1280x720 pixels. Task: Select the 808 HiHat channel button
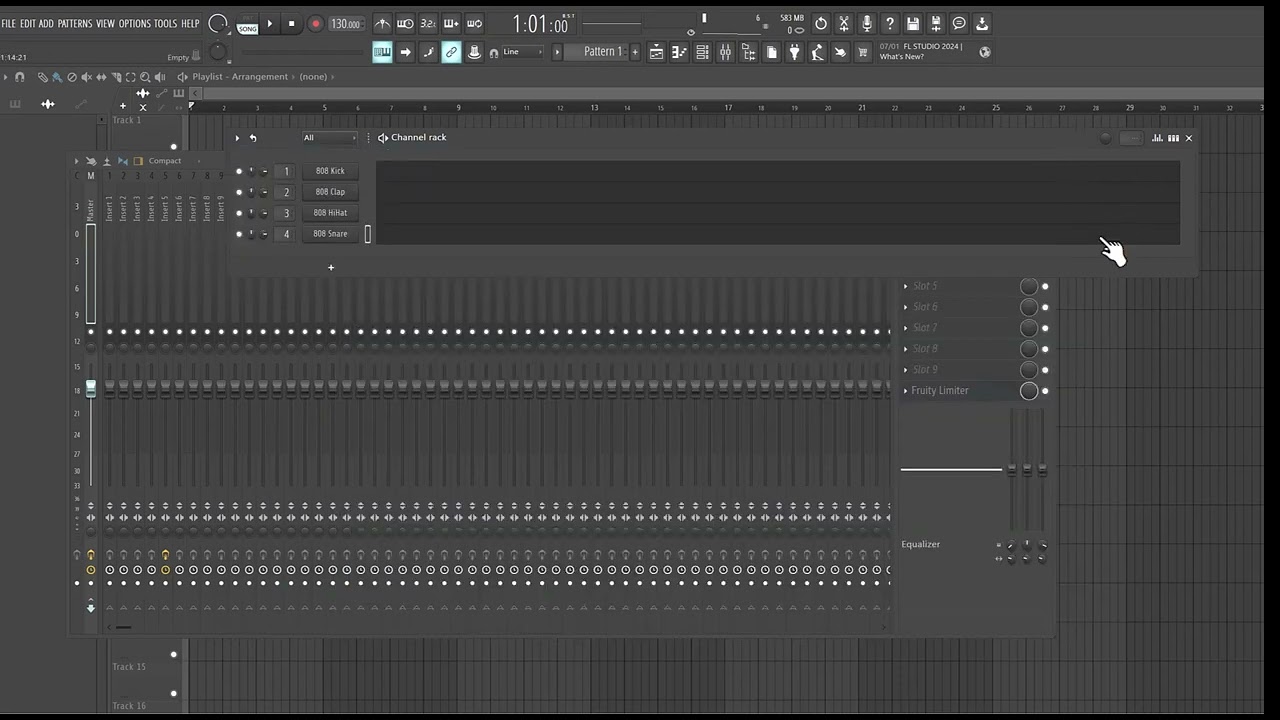coord(330,213)
